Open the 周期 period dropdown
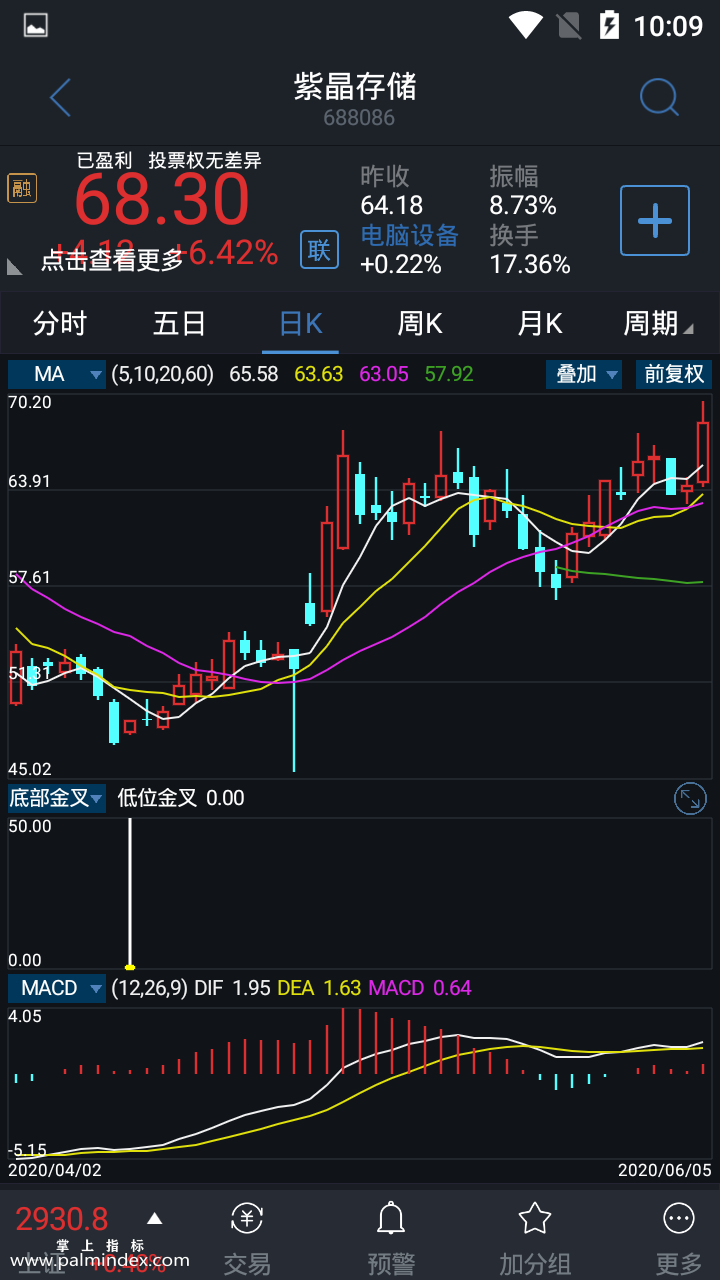Viewport: 720px width, 1280px height. coord(658,323)
